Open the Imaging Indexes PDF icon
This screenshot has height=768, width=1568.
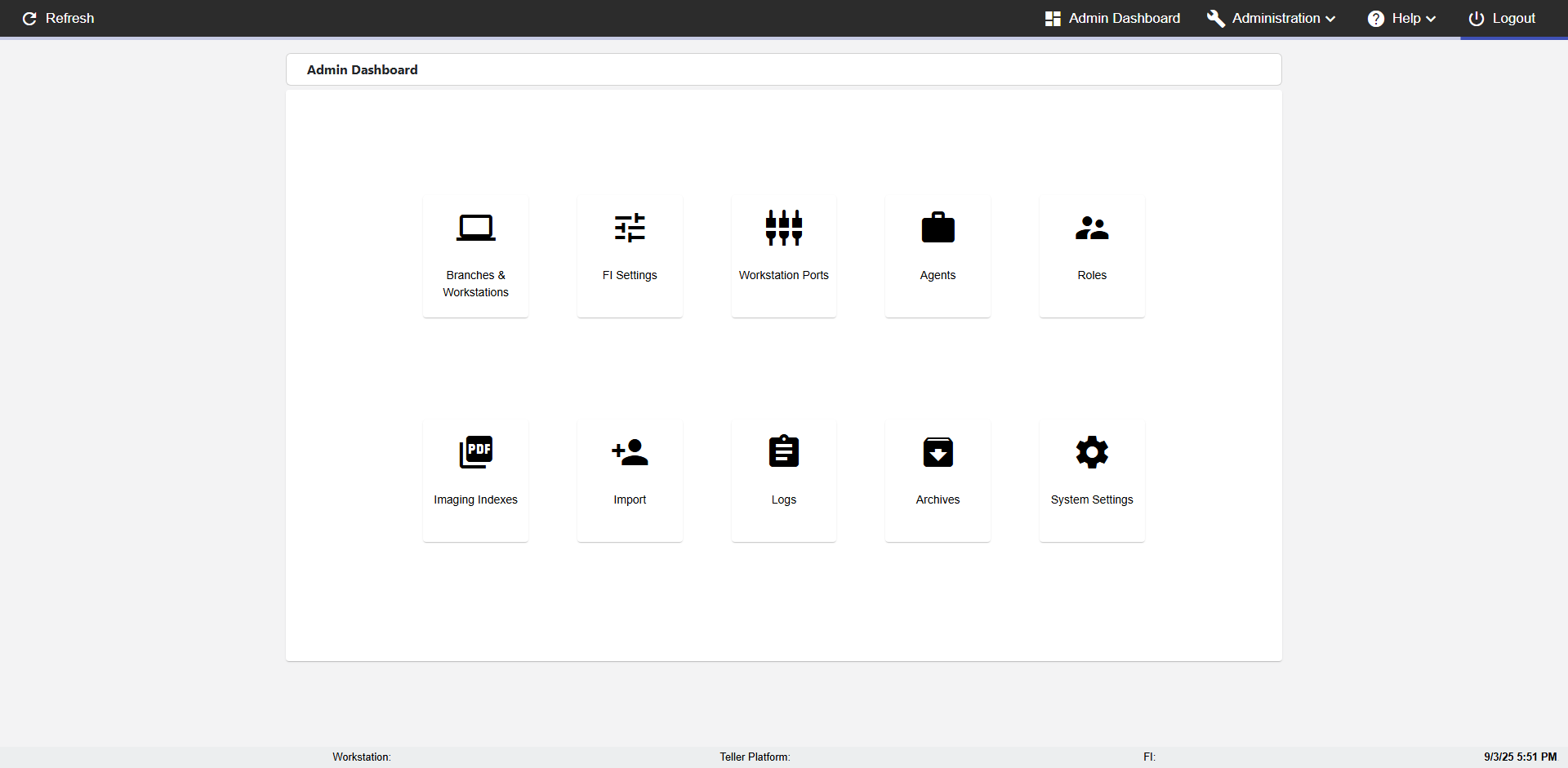click(475, 452)
